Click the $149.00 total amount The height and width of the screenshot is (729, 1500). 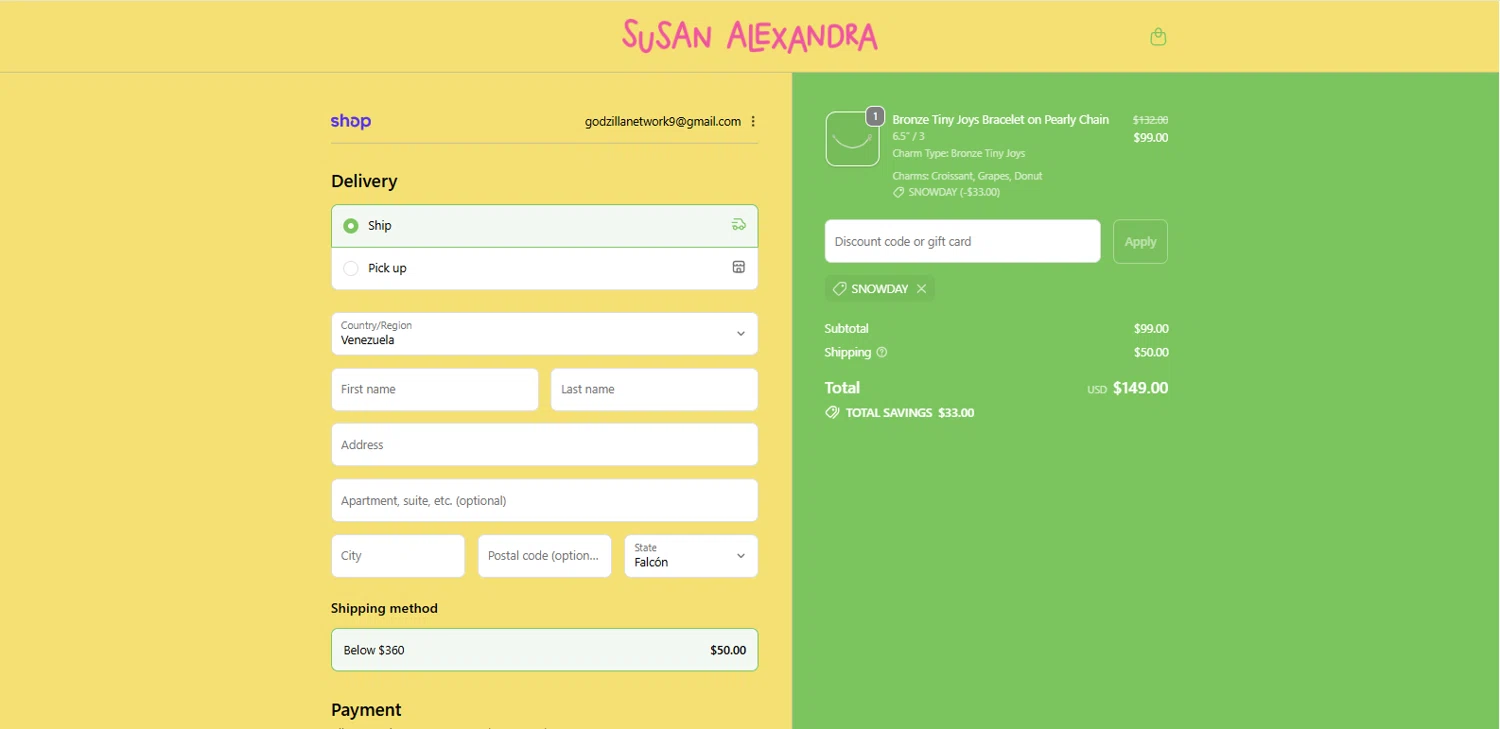tap(1140, 388)
